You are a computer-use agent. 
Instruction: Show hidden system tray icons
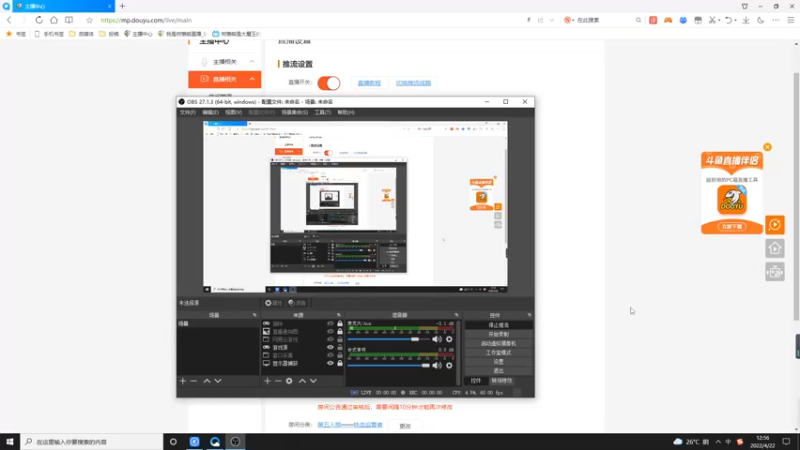tap(718, 441)
